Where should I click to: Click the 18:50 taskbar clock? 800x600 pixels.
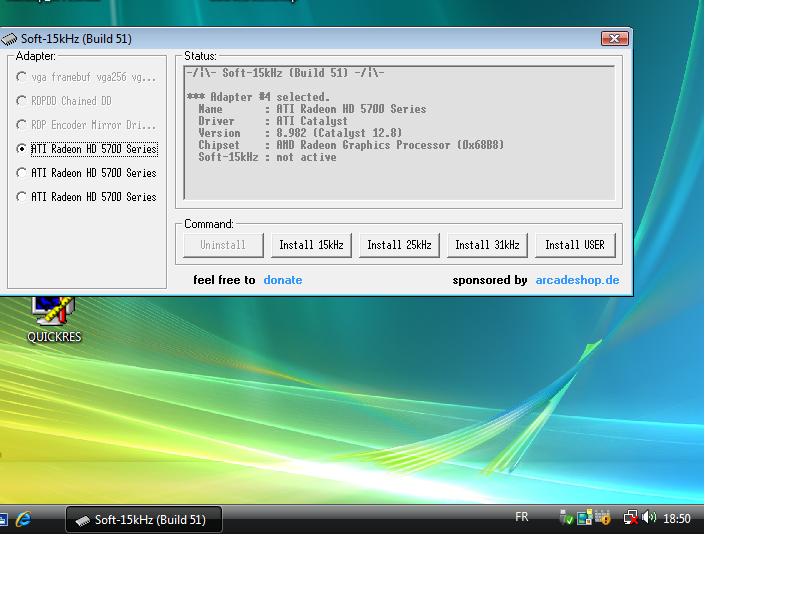677,519
